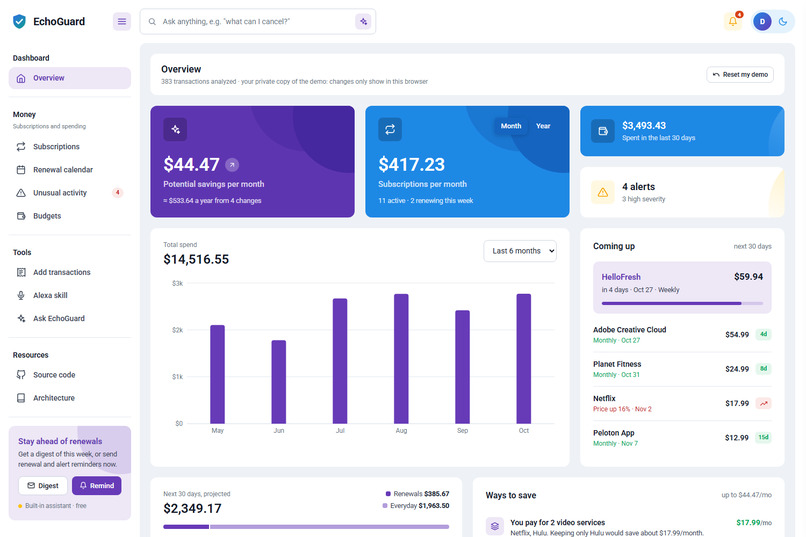Click the $14,516.55 total spend value
The height and width of the screenshot is (537, 806).
(196, 260)
